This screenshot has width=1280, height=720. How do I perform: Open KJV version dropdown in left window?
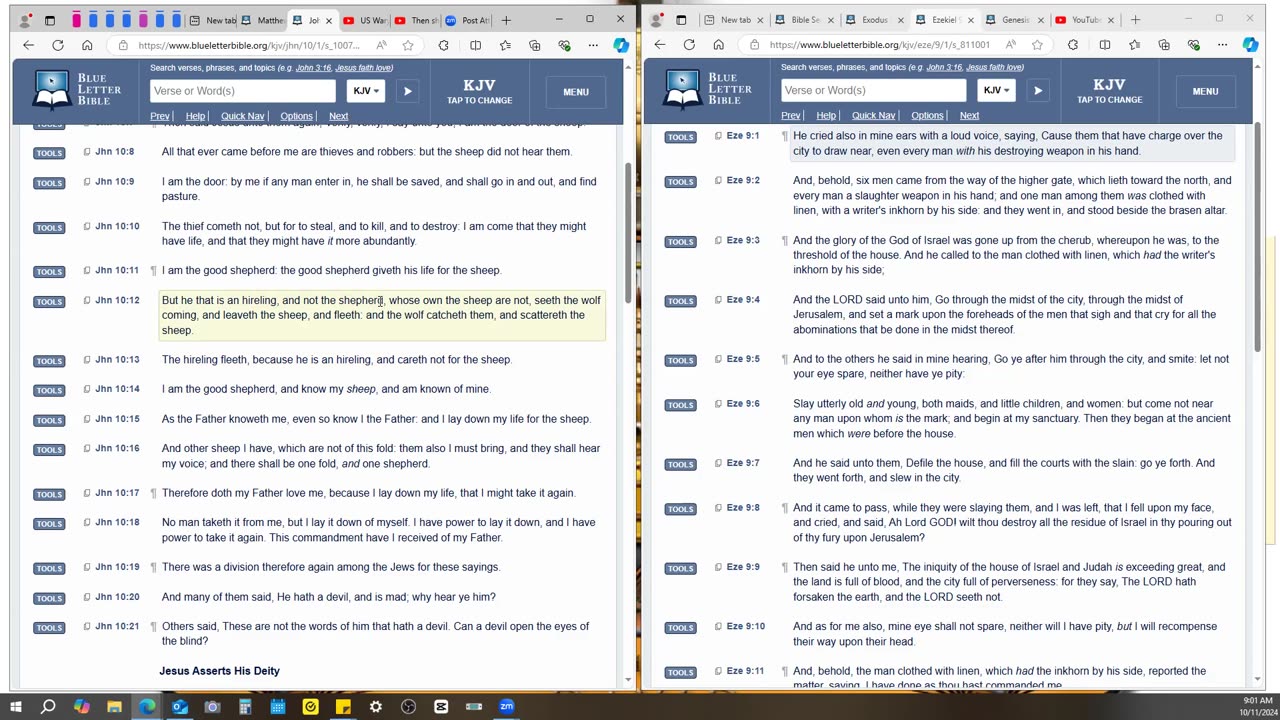click(x=366, y=91)
